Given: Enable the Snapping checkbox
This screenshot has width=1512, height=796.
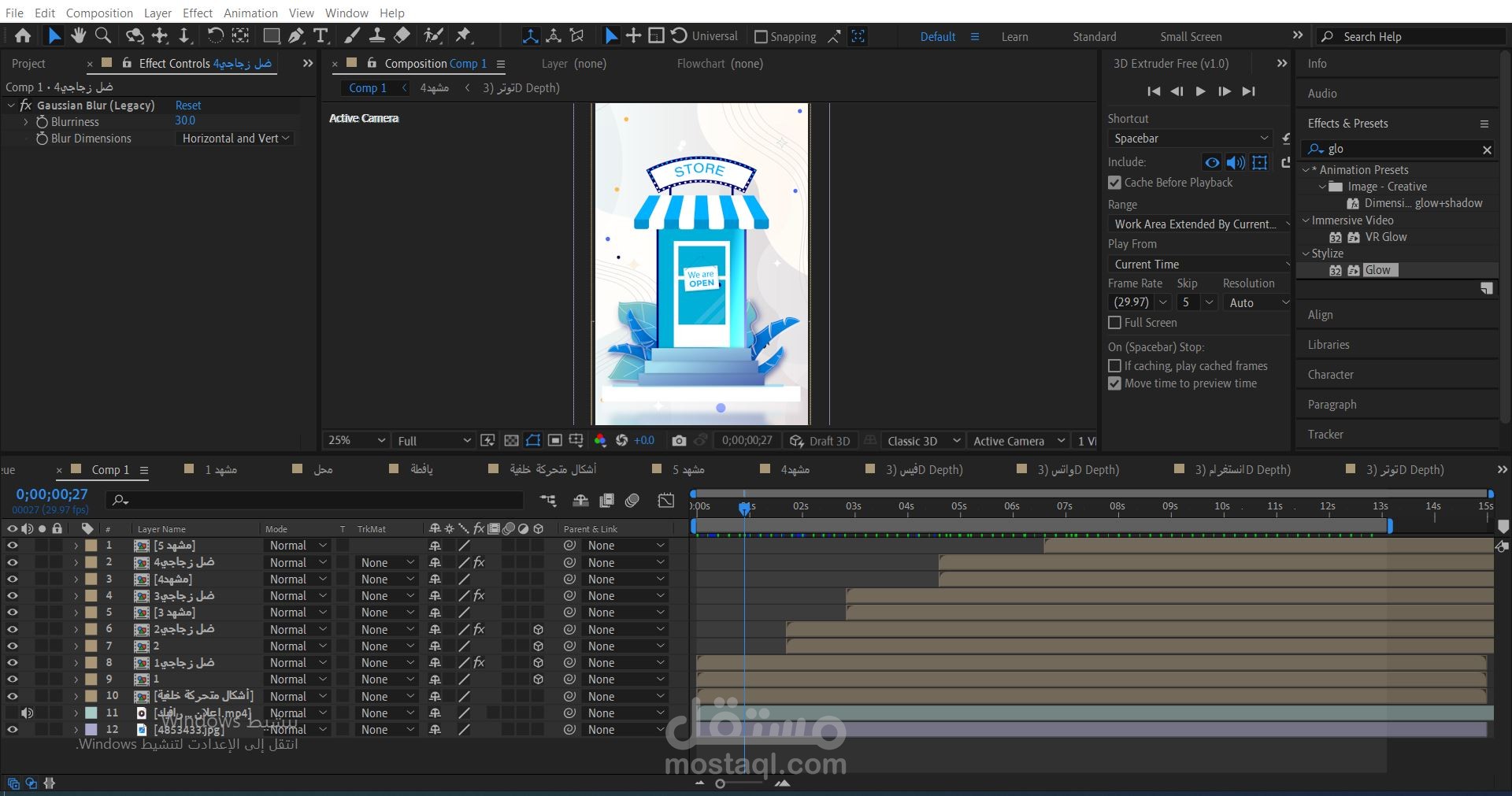Looking at the screenshot, I should coord(761,37).
